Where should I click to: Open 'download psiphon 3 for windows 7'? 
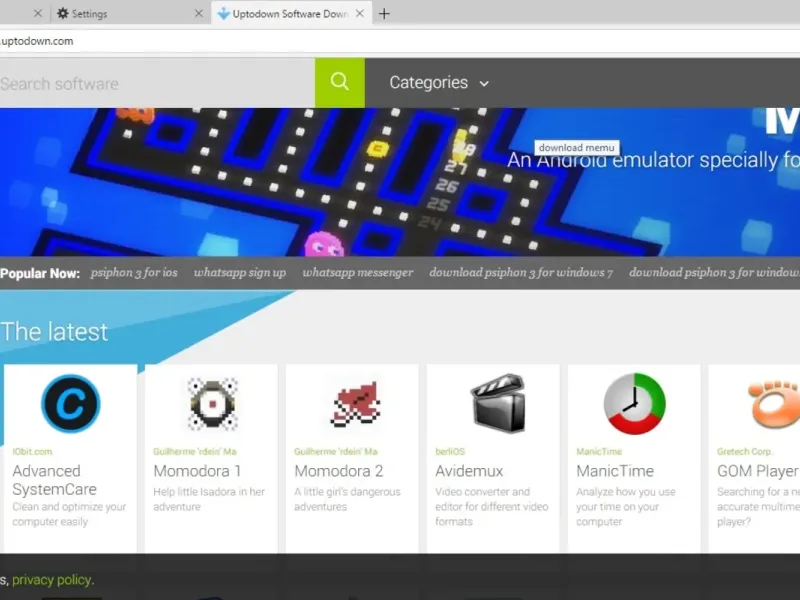click(x=521, y=272)
